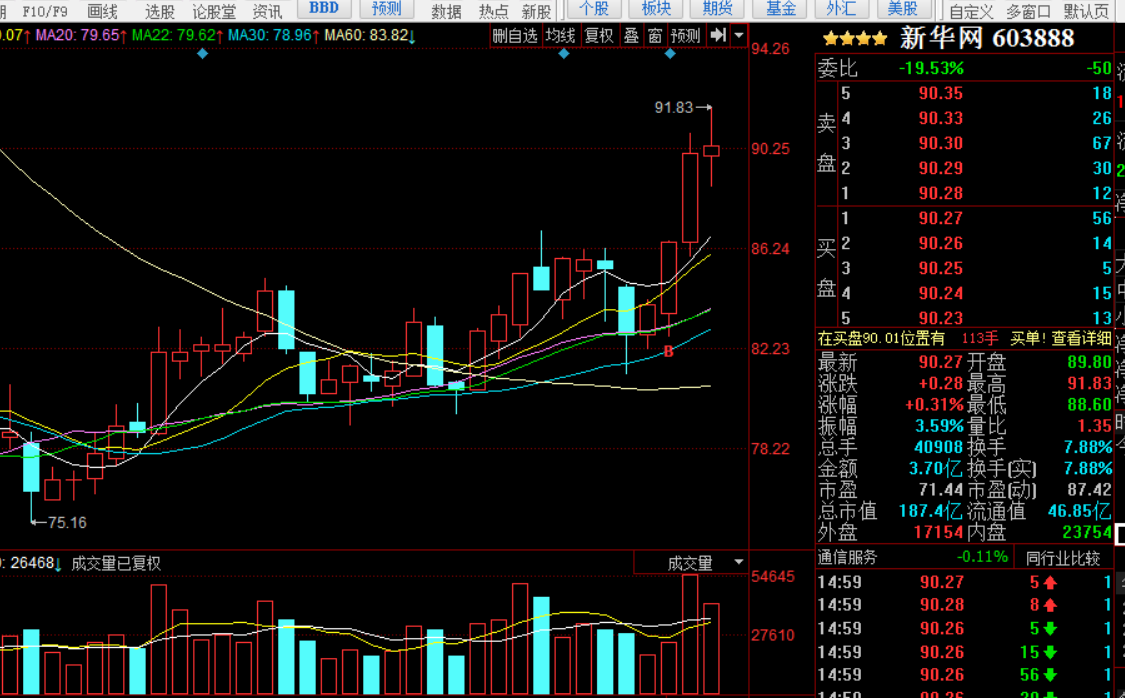Open the 个股 tab
Image resolution: width=1125 pixels, height=698 pixels.
tap(594, 9)
